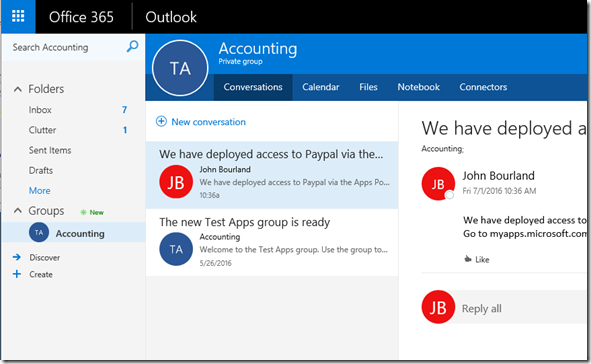Click the Office 365 title
This screenshot has width=591, height=364.
click(81, 17)
